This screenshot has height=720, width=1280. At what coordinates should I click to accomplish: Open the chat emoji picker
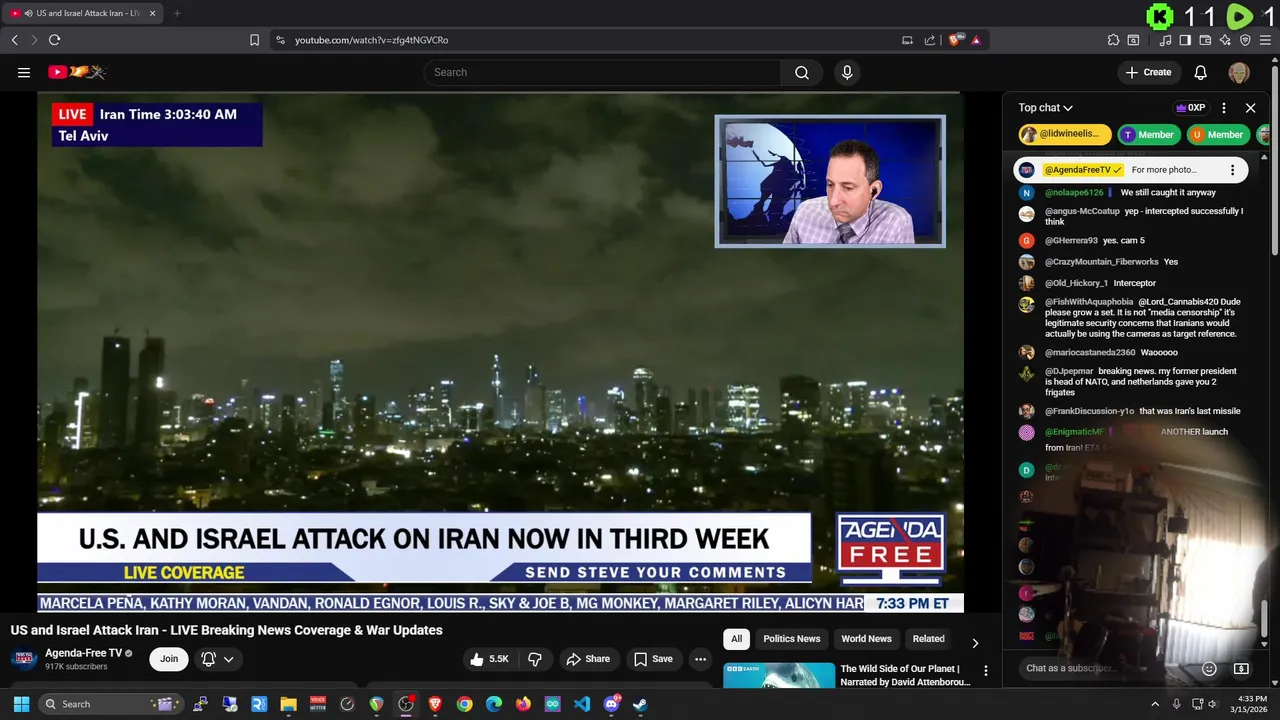coord(1209,668)
